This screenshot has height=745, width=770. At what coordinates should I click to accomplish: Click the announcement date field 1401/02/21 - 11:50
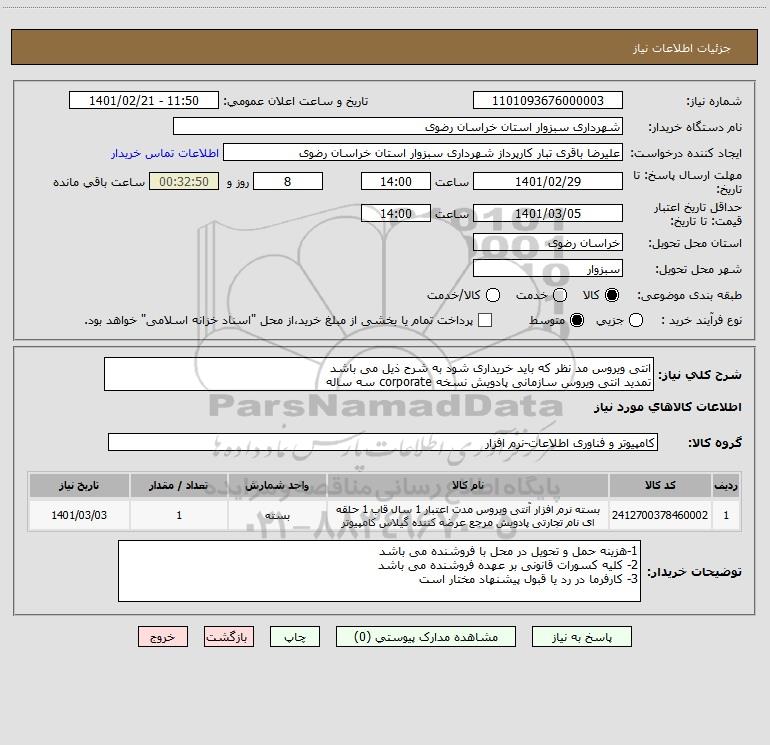click(144, 101)
